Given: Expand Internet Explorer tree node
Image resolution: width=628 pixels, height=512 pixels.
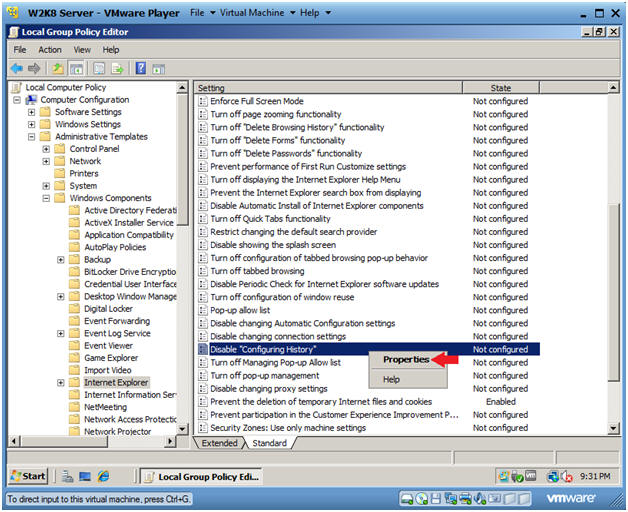Looking at the screenshot, I should coord(60,383).
